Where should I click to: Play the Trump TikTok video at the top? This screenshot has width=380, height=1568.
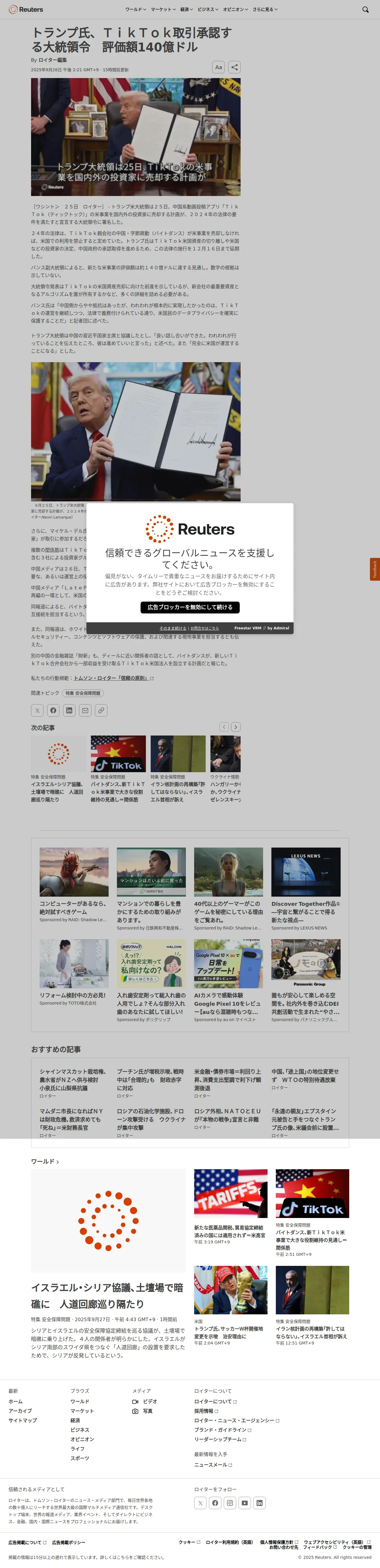point(136,137)
